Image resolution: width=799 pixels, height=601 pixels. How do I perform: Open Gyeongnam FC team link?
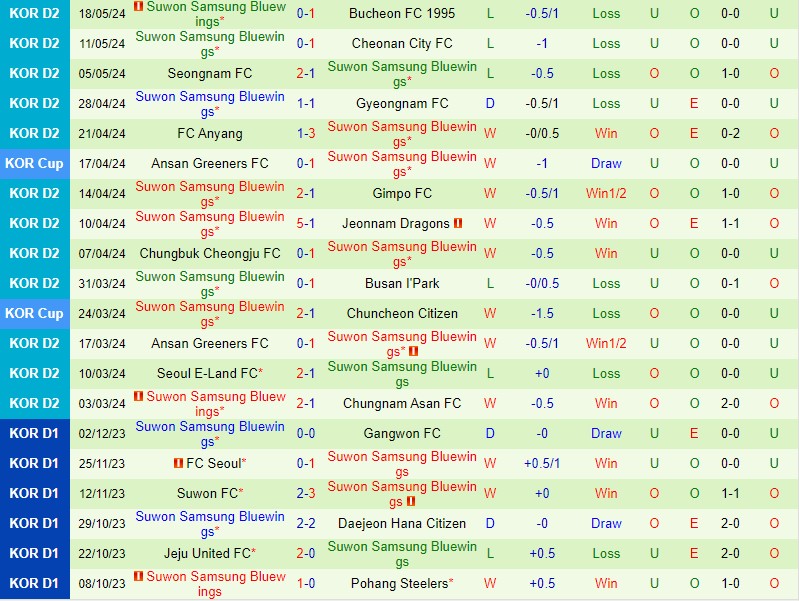pyautogui.click(x=402, y=103)
